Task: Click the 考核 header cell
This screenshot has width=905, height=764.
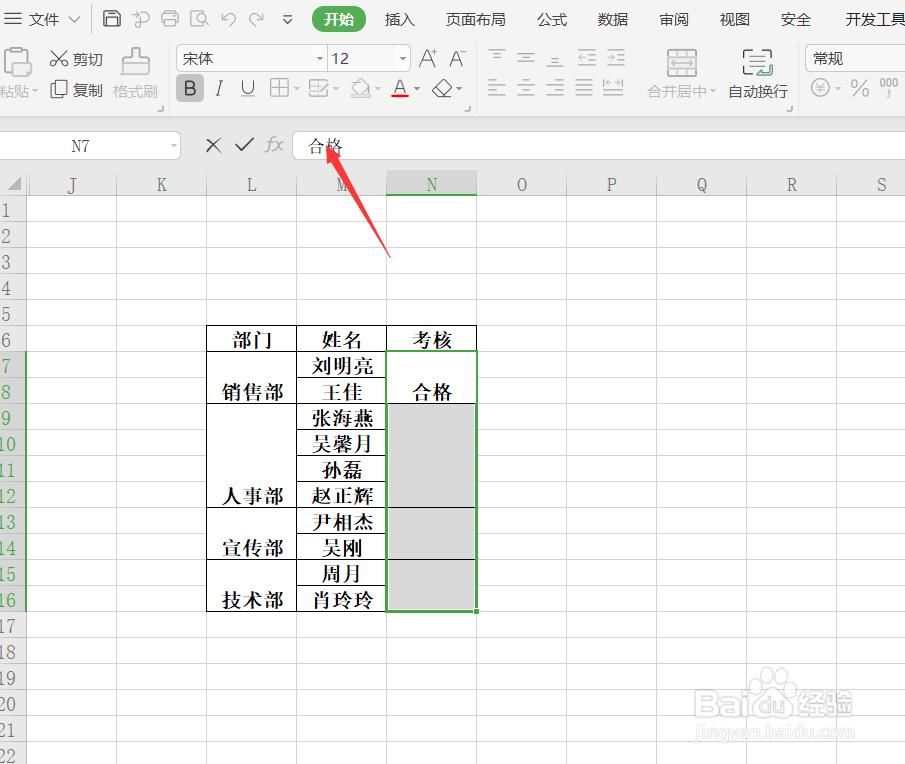Action: [x=431, y=339]
